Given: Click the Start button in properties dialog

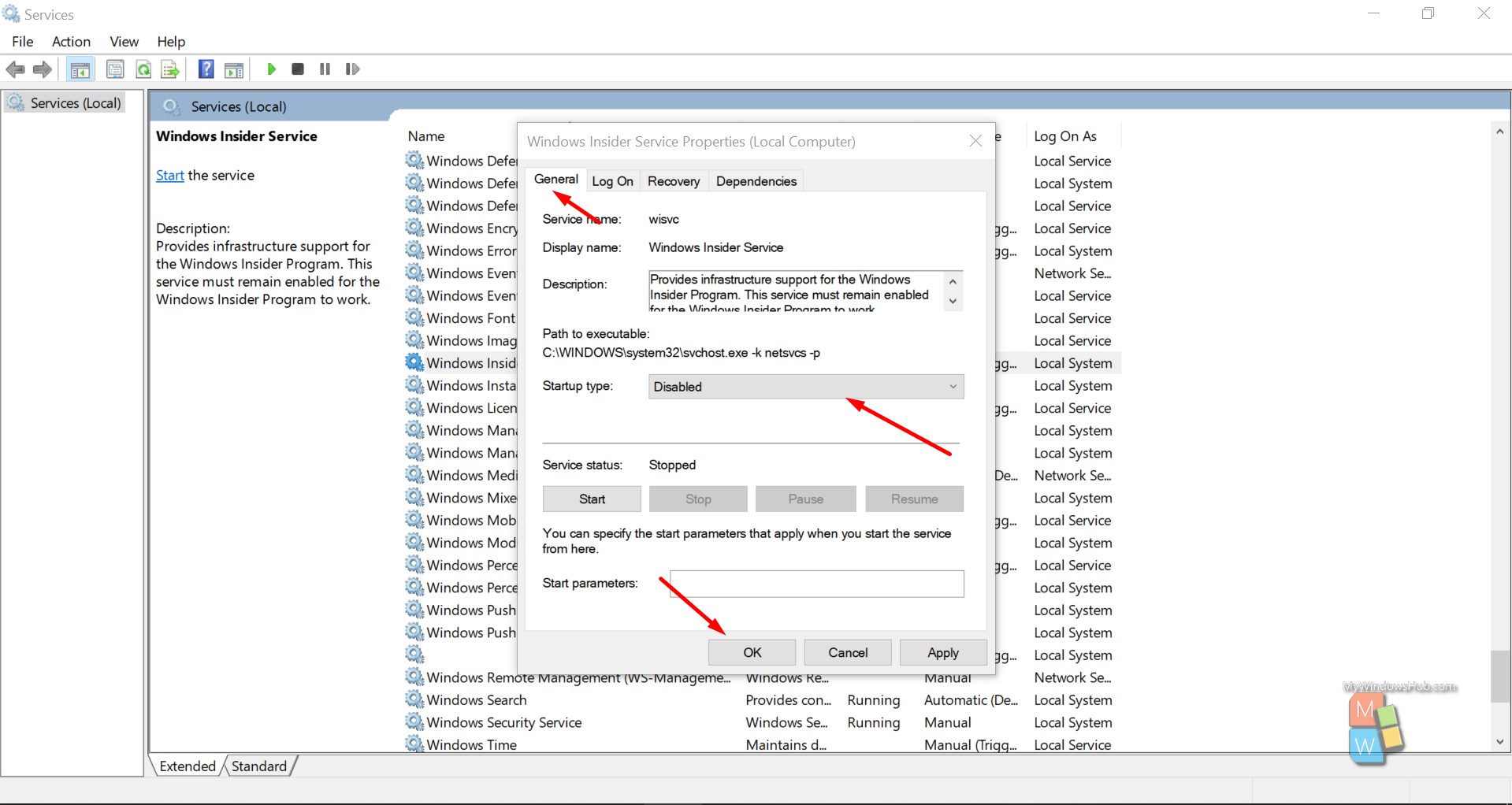Looking at the screenshot, I should 592,499.
